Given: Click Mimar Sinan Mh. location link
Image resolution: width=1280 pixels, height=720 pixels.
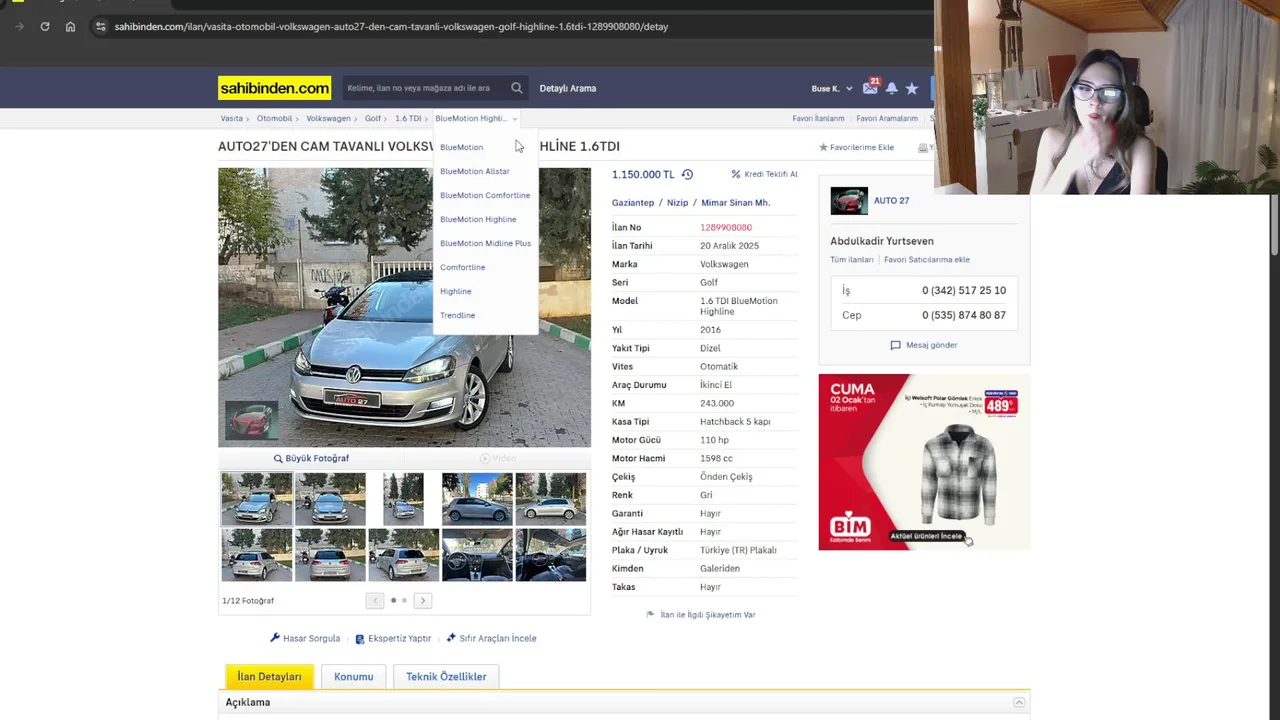Looking at the screenshot, I should click(x=735, y=203).
